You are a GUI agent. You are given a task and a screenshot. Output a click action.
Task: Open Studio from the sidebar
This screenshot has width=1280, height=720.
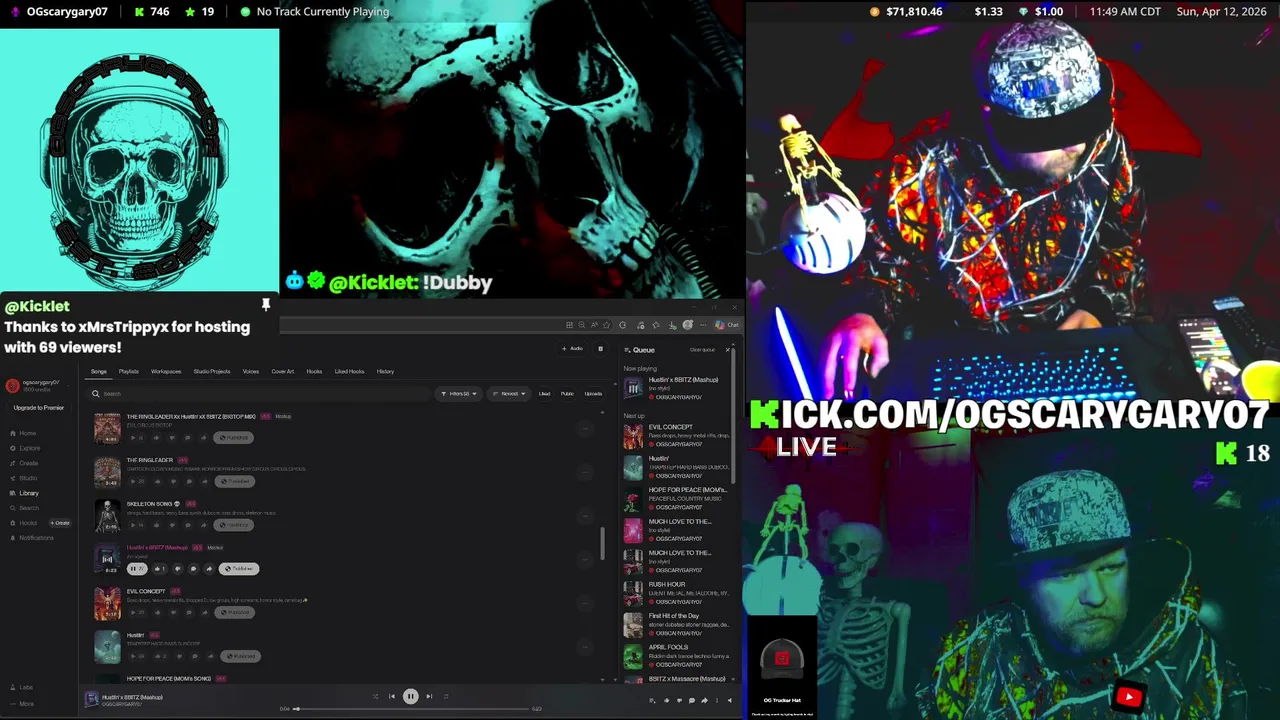[x=24, y=478]
